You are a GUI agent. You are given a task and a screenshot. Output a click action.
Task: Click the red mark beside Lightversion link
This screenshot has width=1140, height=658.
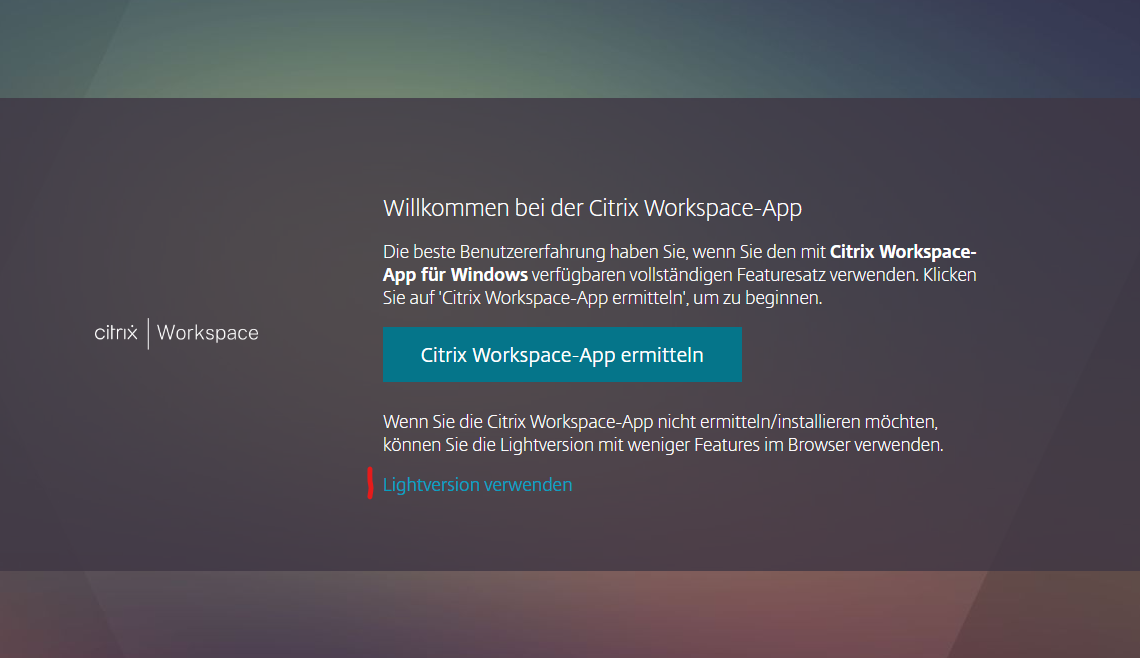(370, 484)
